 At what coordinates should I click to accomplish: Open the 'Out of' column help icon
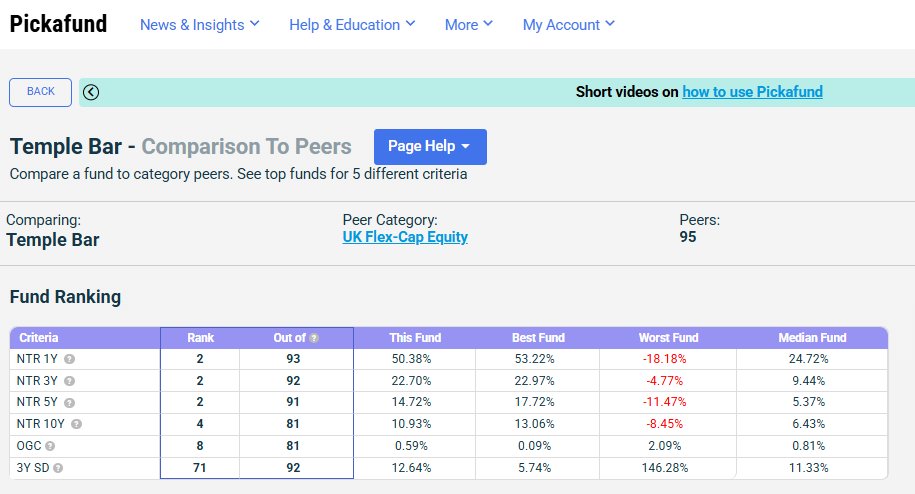tap(314, 338)
